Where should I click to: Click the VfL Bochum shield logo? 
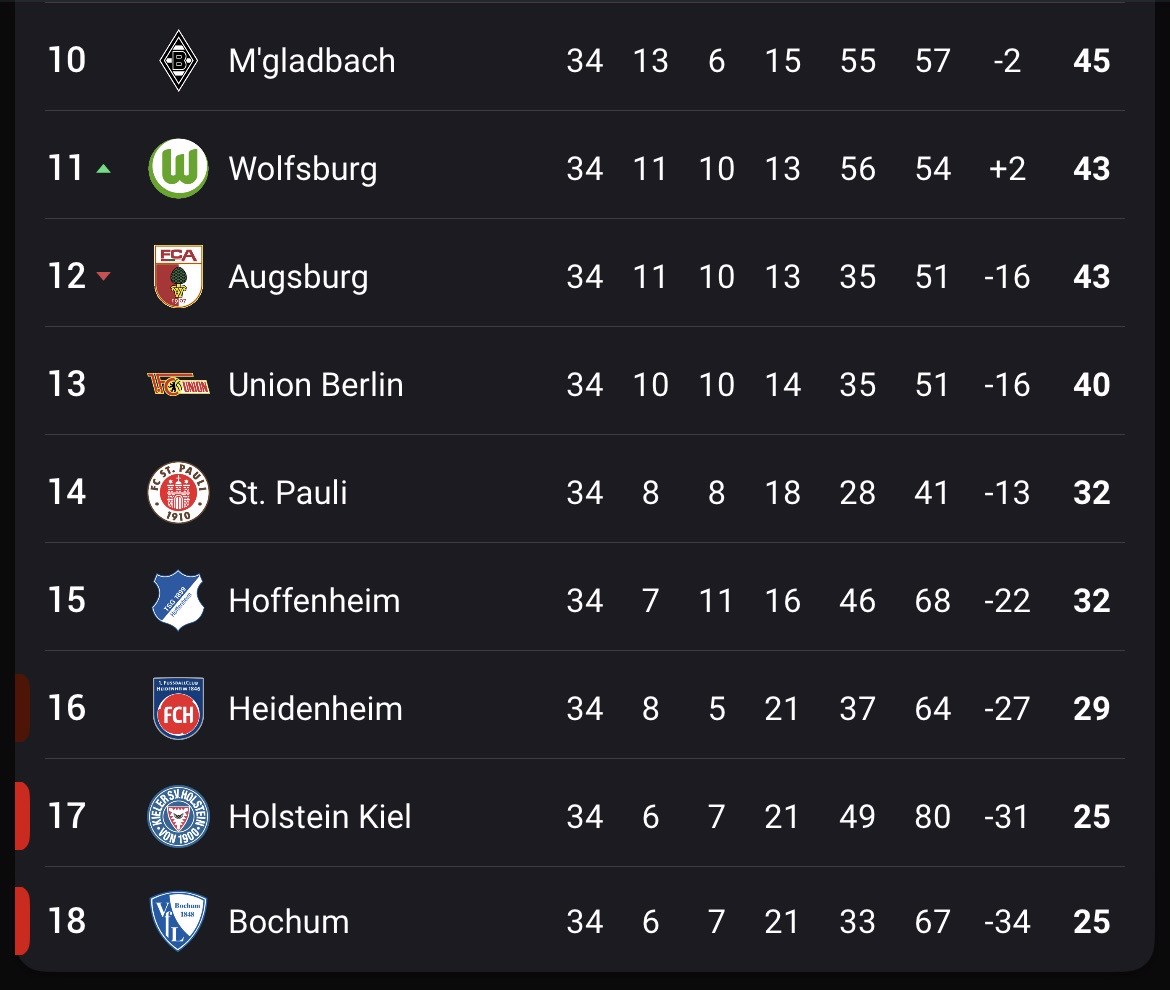pyautogui.click(x=178, y=921)
